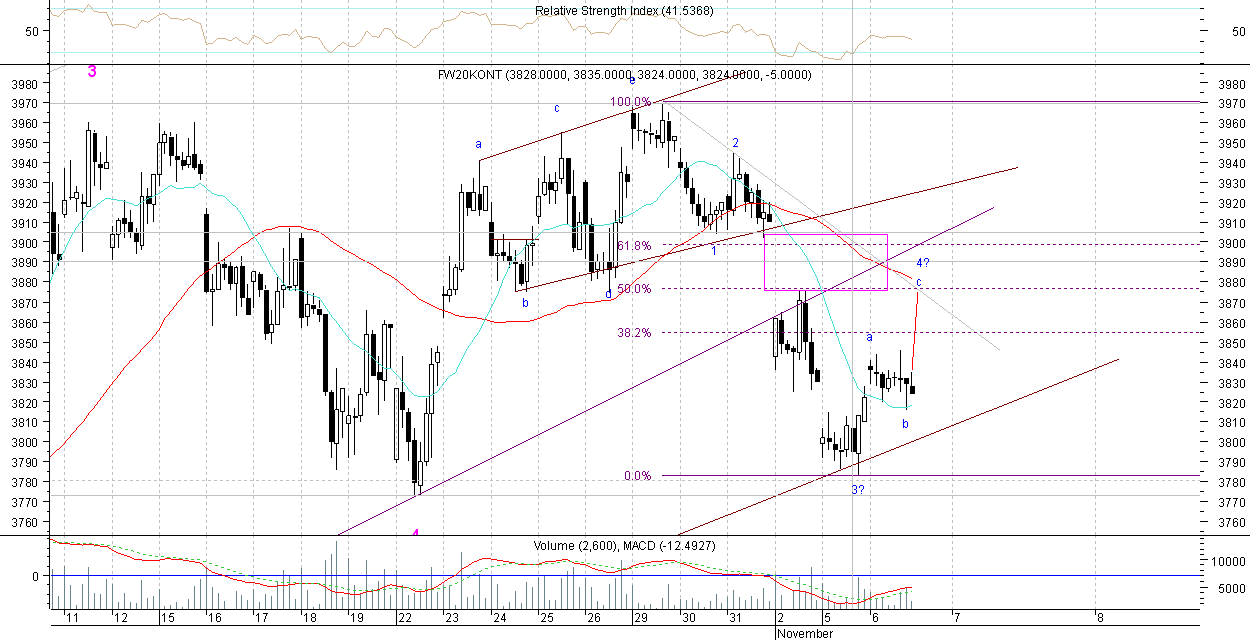Screen dimensions: 1250x640
Task: Click date axis label 15
Action: click(x=166, y=618)
